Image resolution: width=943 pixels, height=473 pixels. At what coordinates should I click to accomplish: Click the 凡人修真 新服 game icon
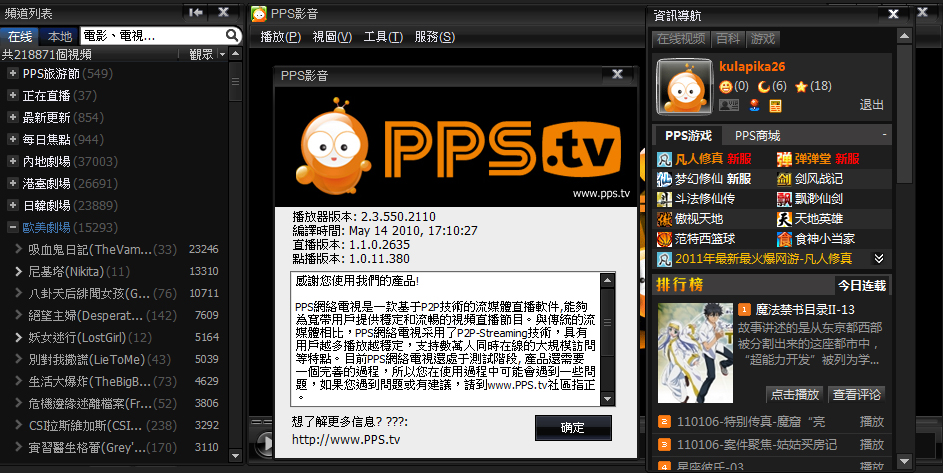(x=664, y=159)
